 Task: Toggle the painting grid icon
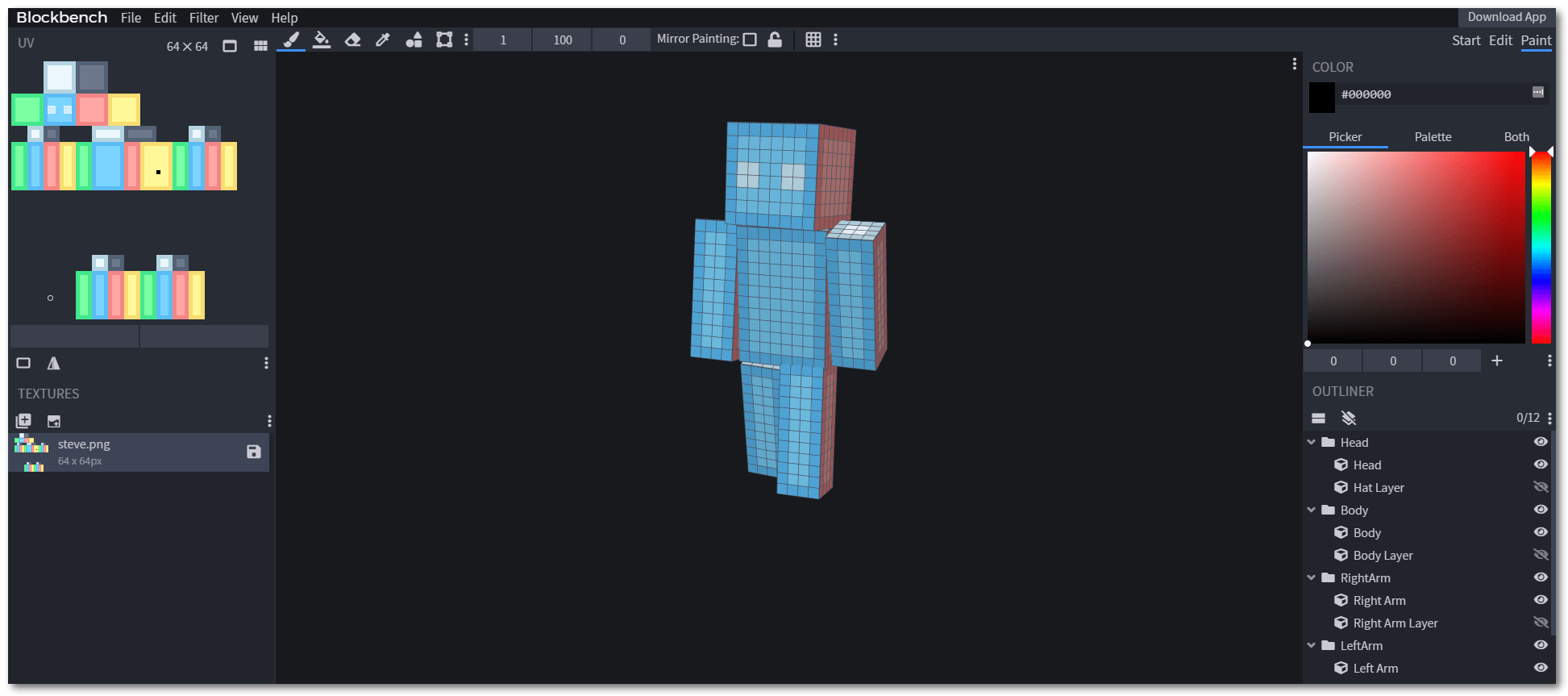(813, 40)
